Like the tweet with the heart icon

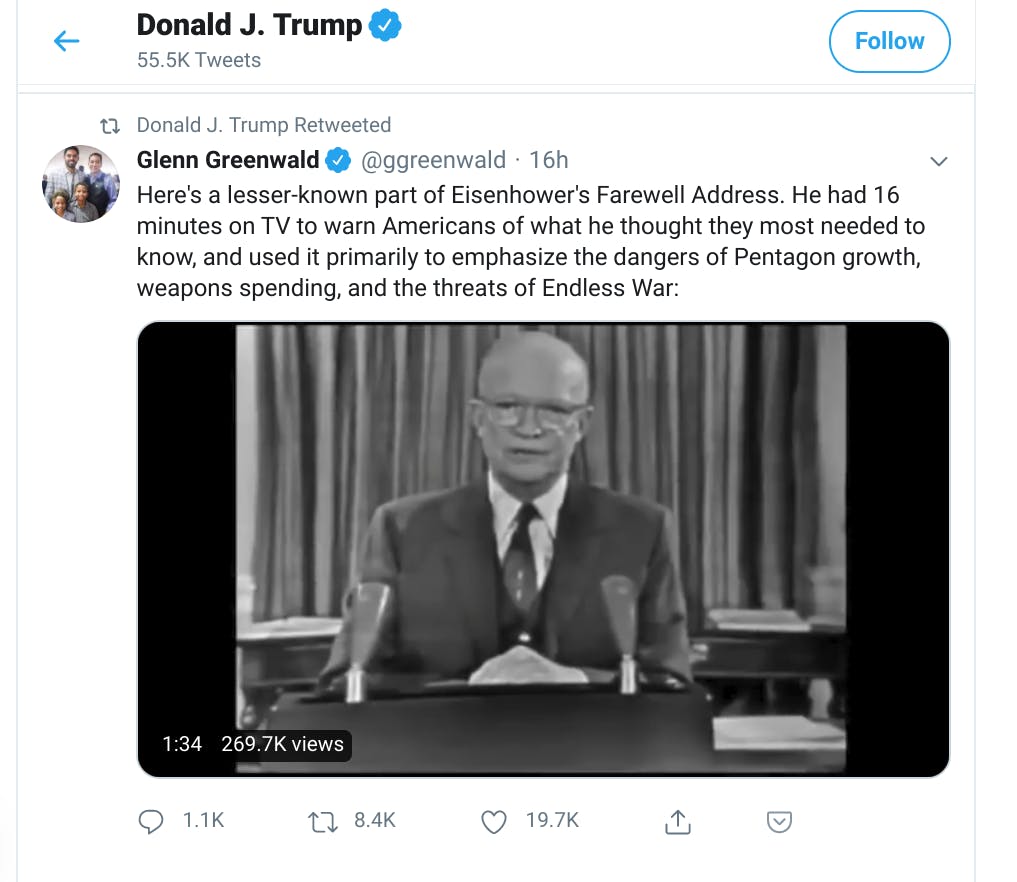point(494,821)
